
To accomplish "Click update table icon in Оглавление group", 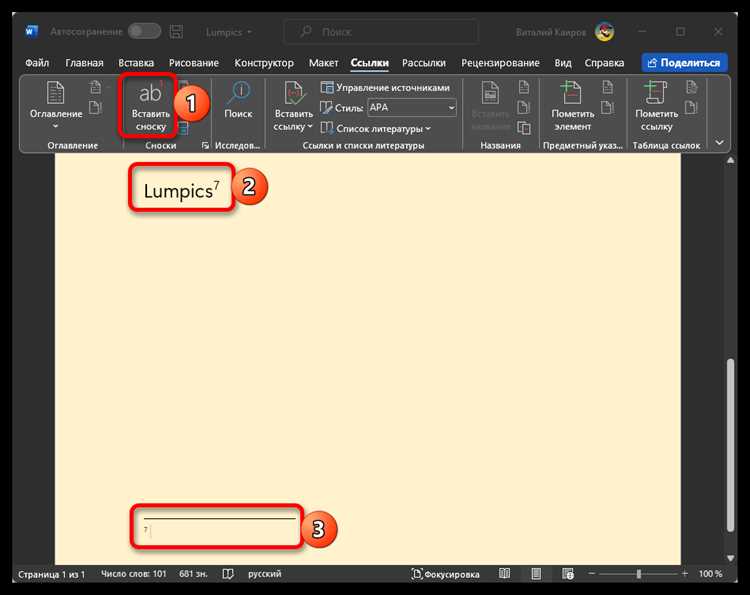I will pos(96,107).
